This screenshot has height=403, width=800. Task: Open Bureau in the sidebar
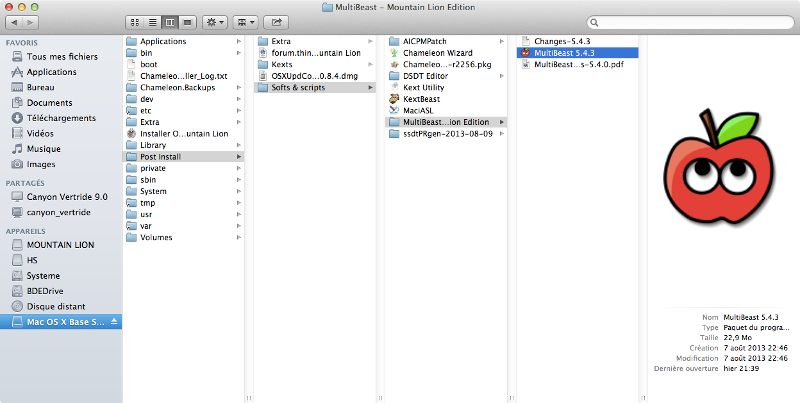61,87
